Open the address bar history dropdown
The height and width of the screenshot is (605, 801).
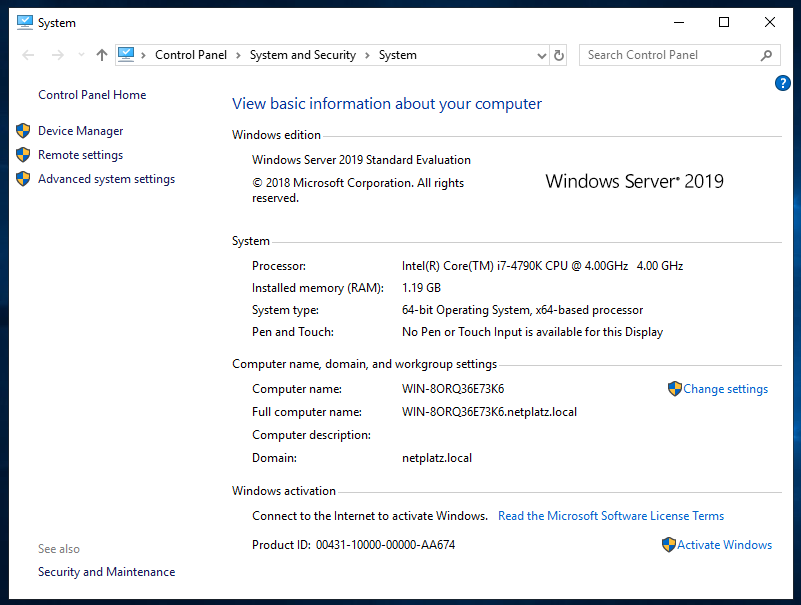click(542, 56)
